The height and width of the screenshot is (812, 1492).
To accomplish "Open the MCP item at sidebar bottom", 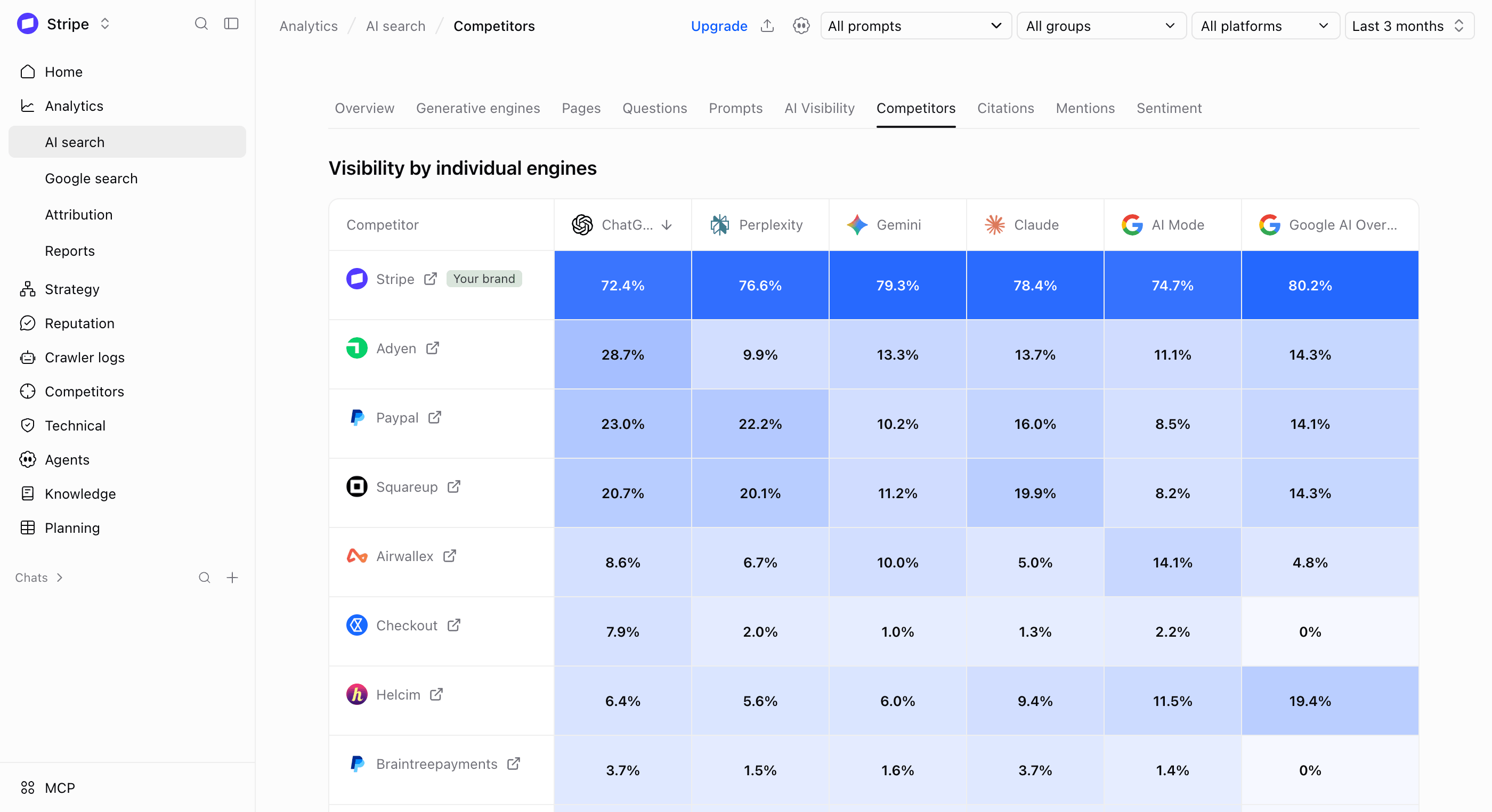I will click(x=127, y=787).
